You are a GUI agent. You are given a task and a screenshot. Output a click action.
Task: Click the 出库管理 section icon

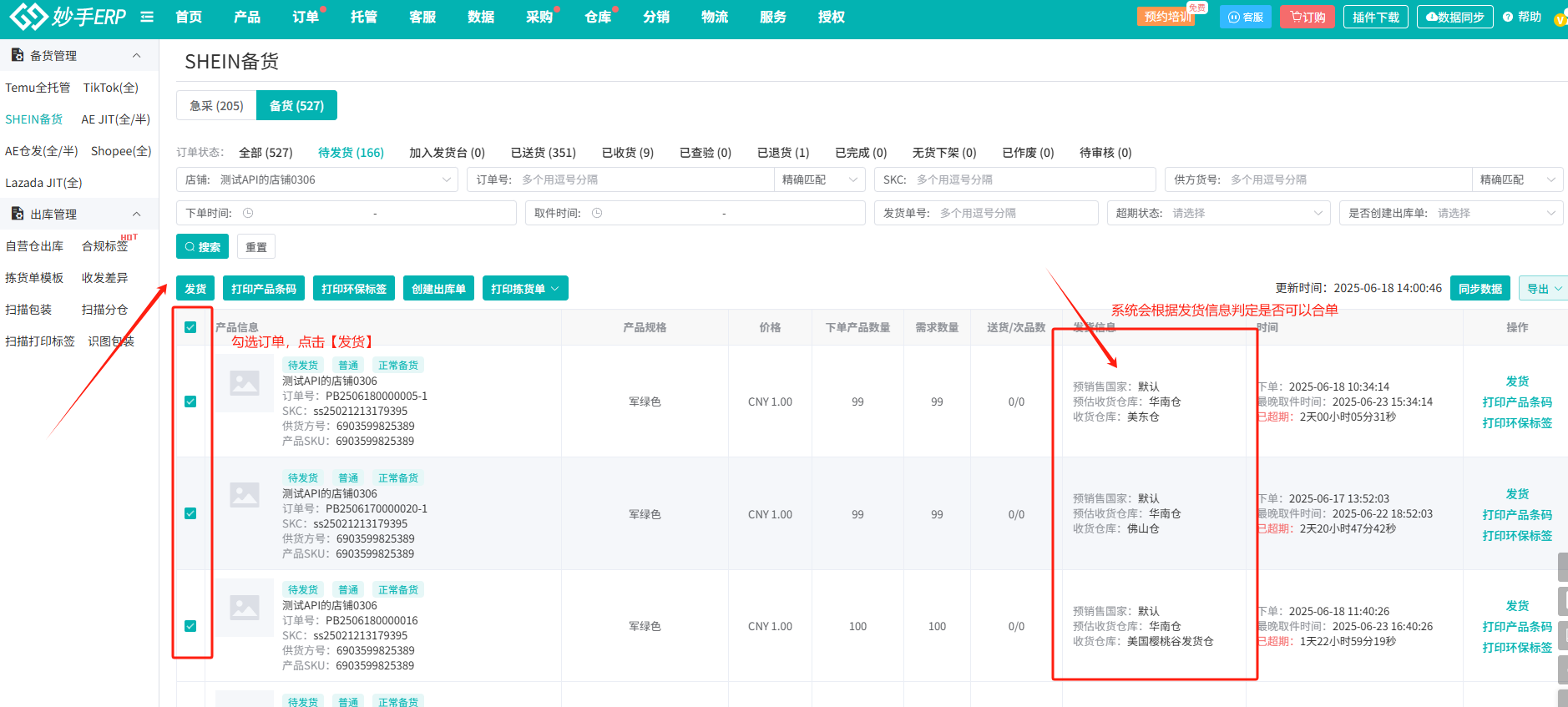(17, 214)
